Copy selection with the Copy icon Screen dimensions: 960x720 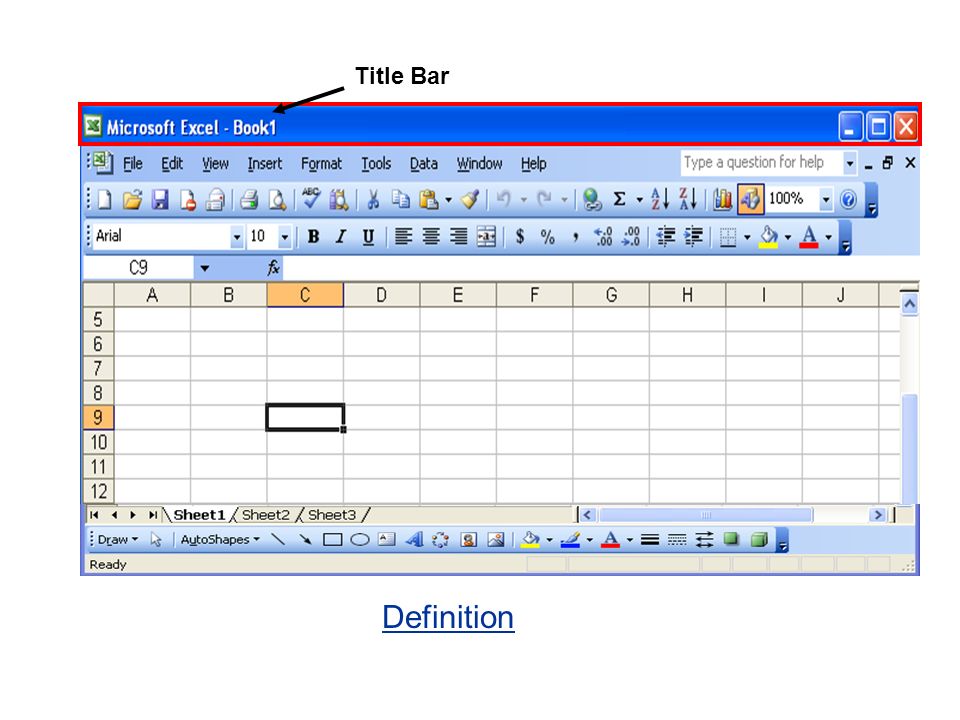(x=400, y=200)
